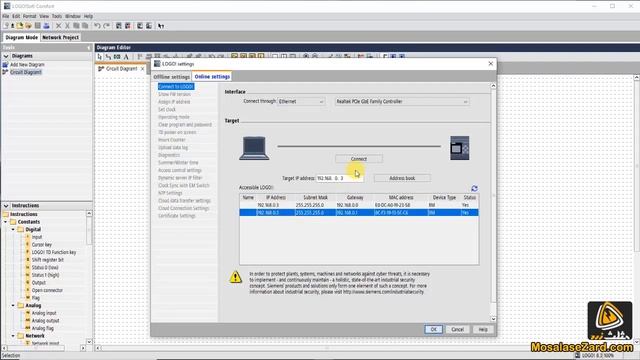Select 'Operating mode' in settings list

coord(173,117)
